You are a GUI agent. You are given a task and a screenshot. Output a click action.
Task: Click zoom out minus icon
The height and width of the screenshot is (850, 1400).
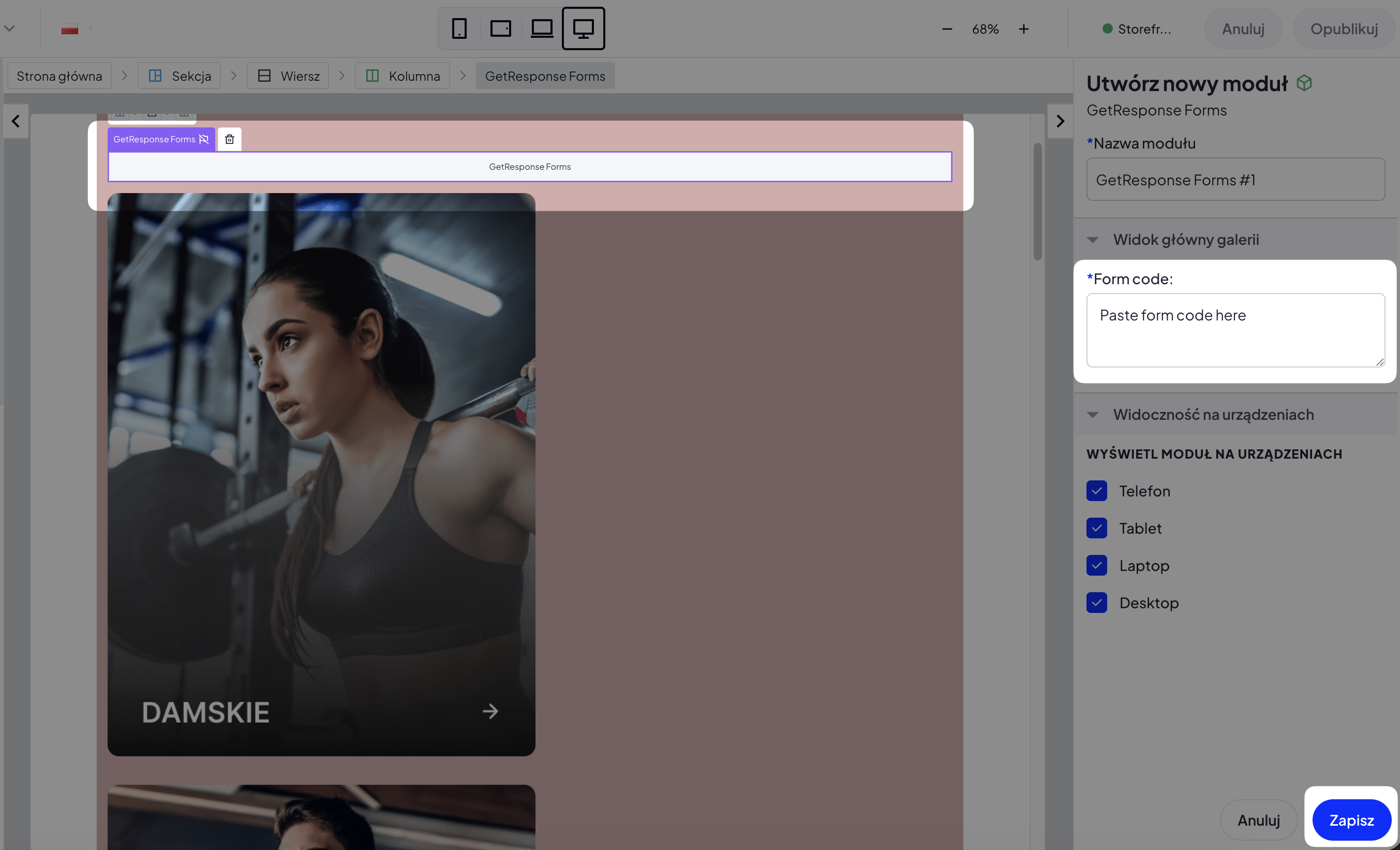[x=947, y=29]
